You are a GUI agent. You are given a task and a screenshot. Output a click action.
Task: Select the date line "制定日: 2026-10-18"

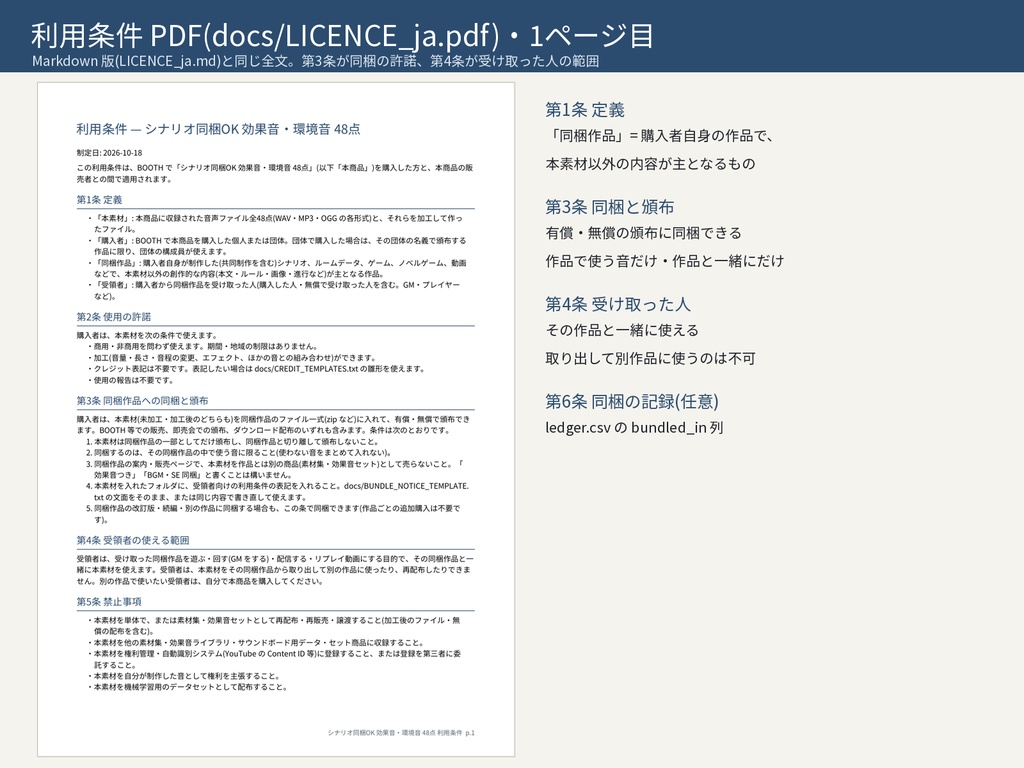[109, 153]
